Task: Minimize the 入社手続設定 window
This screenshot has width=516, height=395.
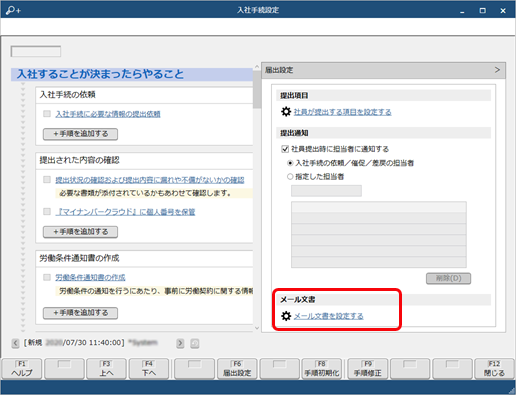Action: click(x=462, y=11)
